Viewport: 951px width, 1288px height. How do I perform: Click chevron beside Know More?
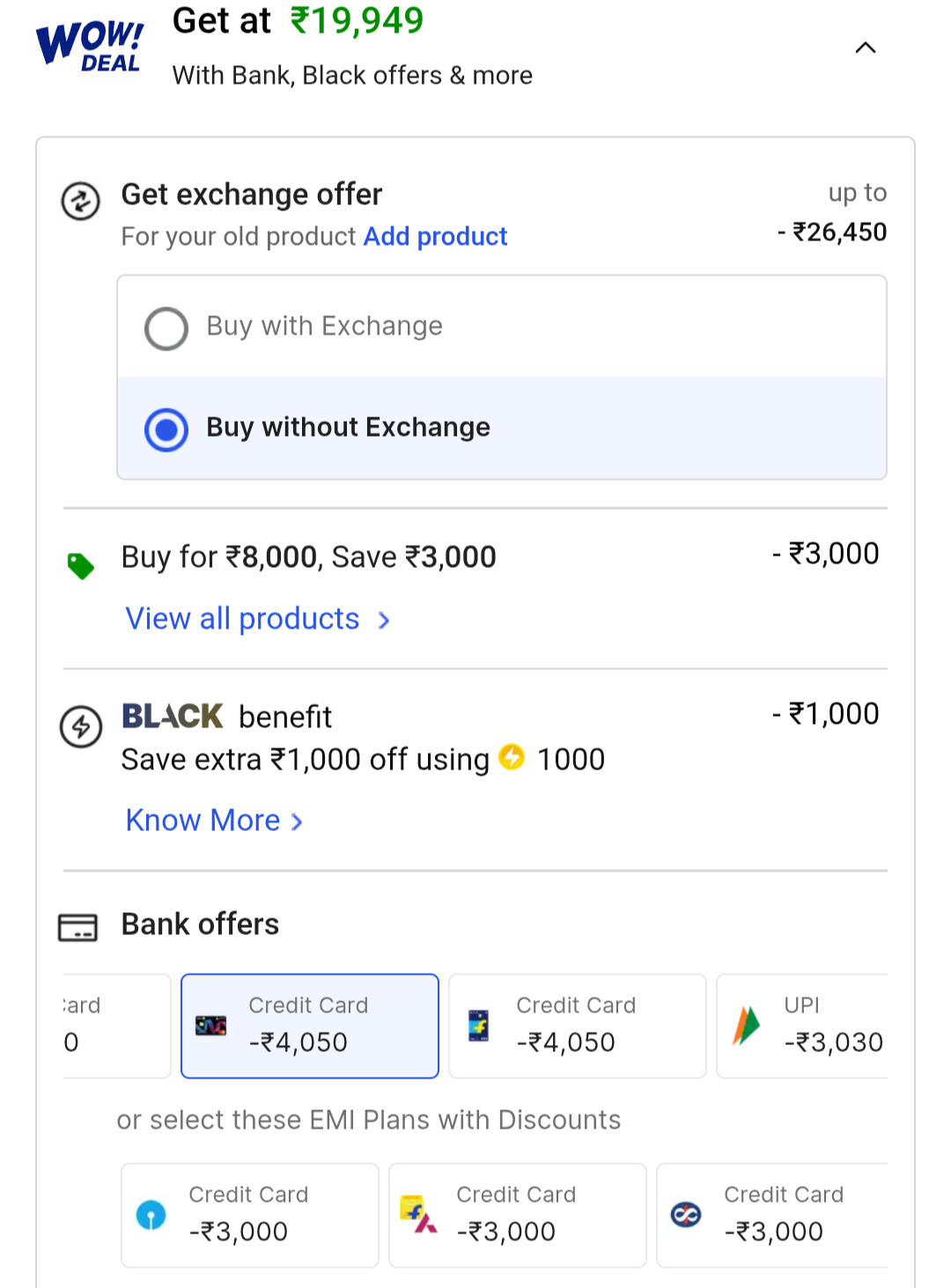click(x=298, y=822)
